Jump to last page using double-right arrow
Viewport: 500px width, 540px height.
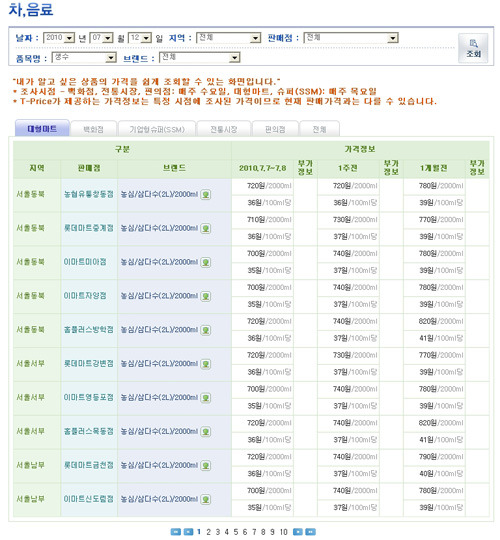(310, 532)
